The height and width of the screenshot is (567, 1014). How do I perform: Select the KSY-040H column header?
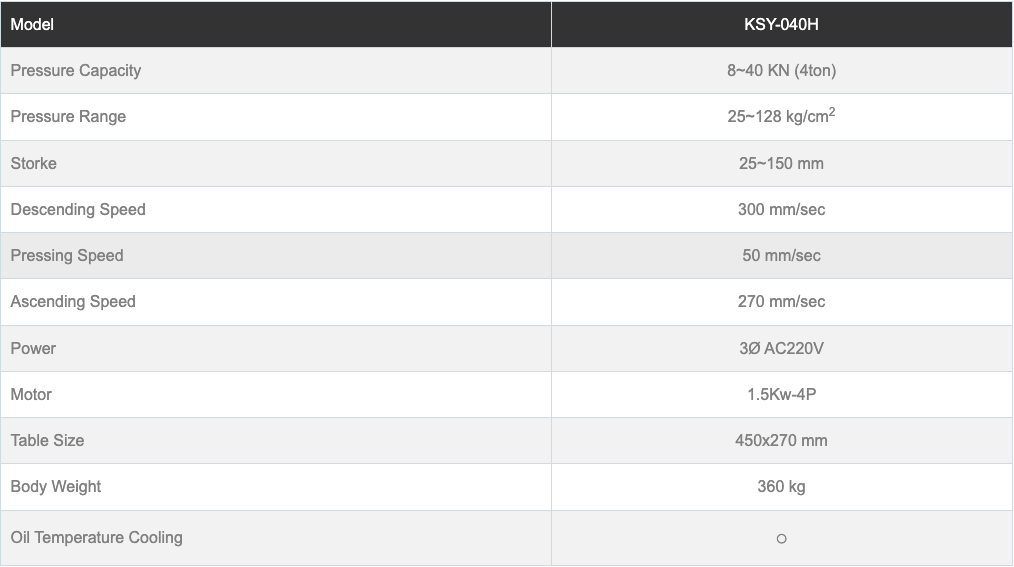tap(781, 24)
